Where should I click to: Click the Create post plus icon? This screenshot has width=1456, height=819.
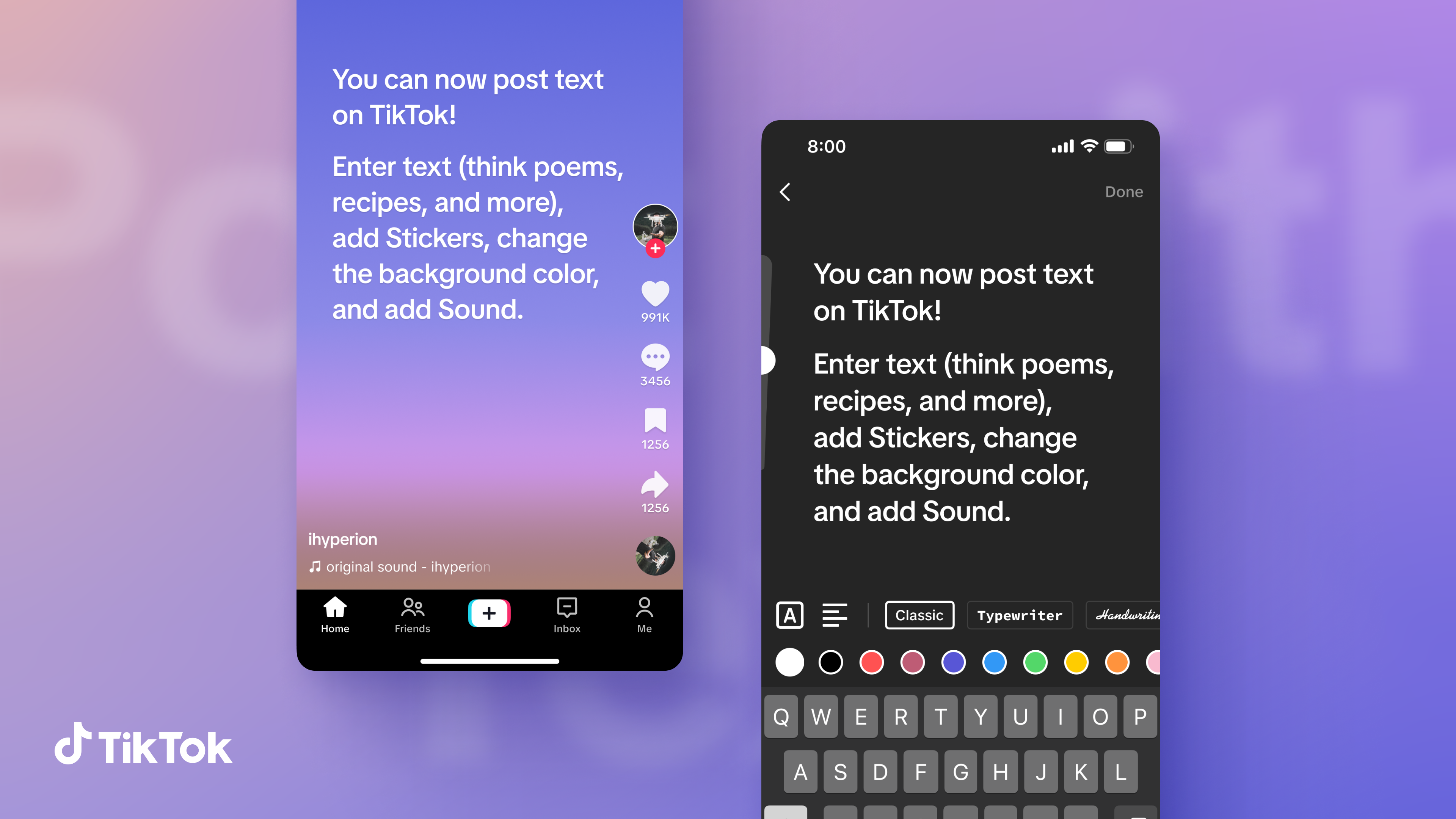coord(489,614)
